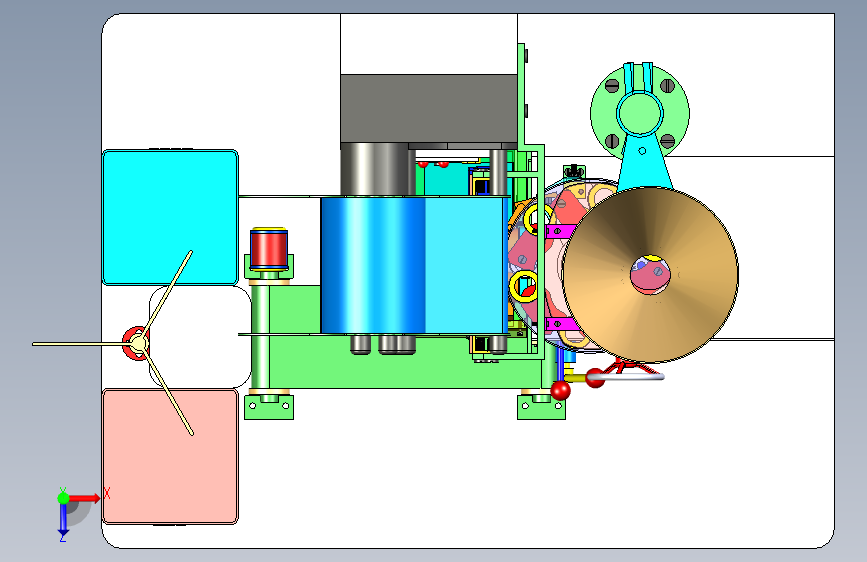The height and width of the screenshot is (562, 867).
Task: Select the right green mounting foot bracket
Action: [x=541, y=407]
